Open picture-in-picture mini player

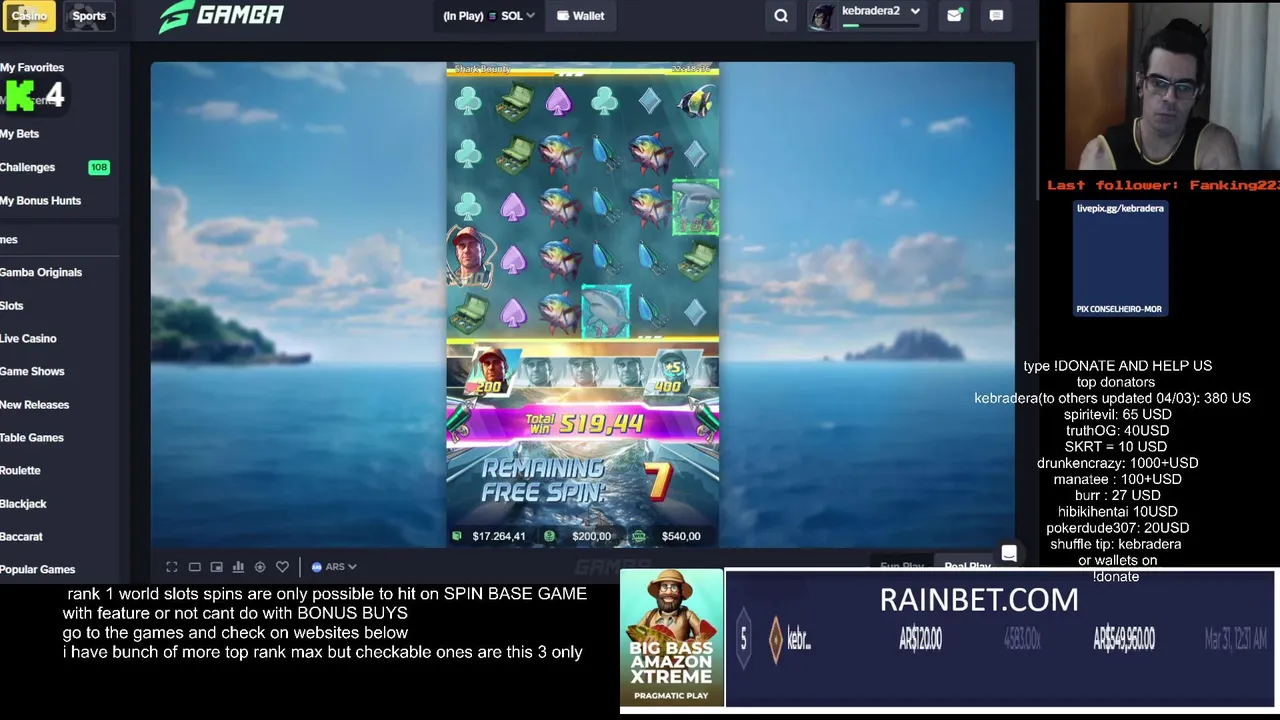click(x=216, y=567)
